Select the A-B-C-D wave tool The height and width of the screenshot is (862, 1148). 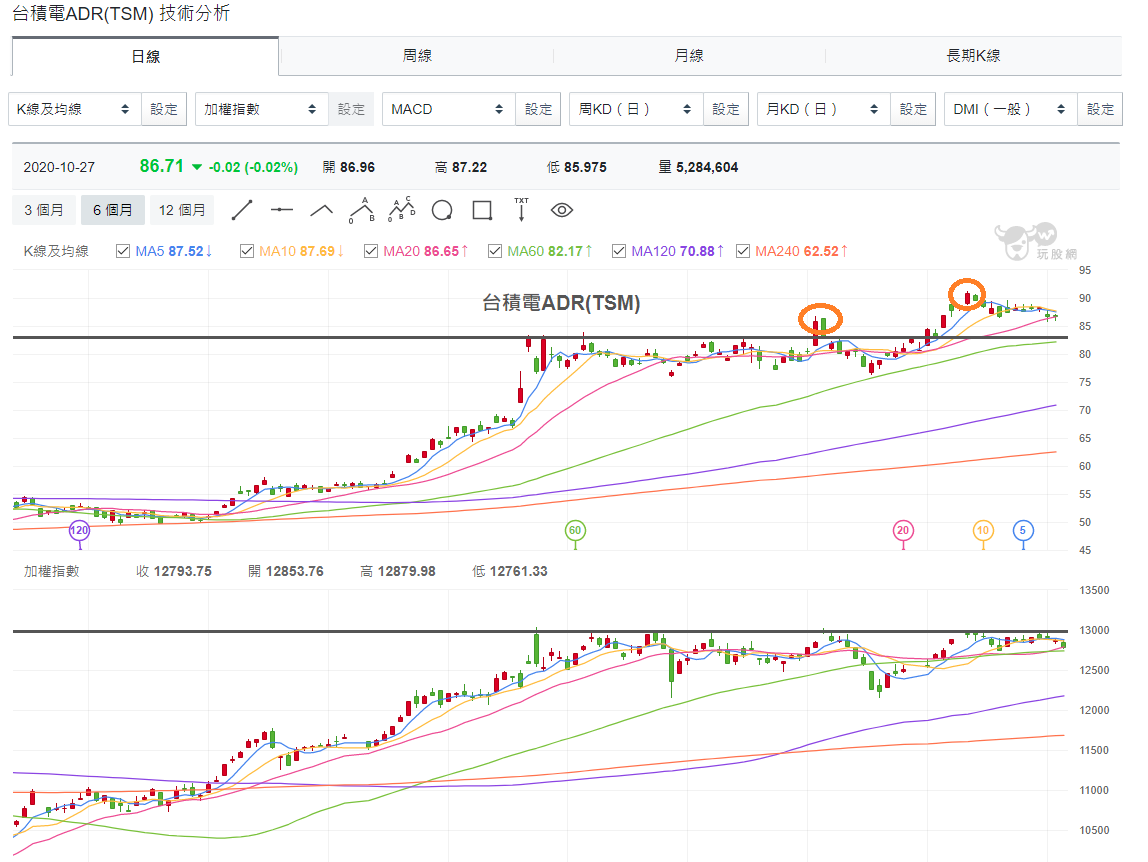tap(402, 210)
